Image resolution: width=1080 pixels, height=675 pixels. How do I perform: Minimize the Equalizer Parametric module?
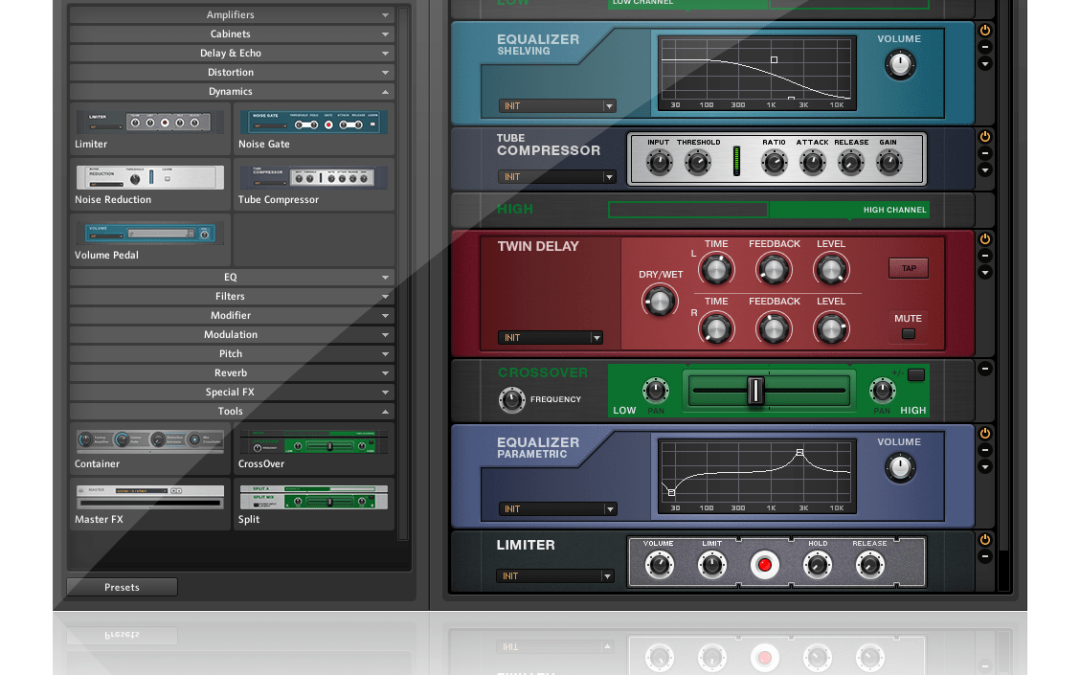point(985,450)
